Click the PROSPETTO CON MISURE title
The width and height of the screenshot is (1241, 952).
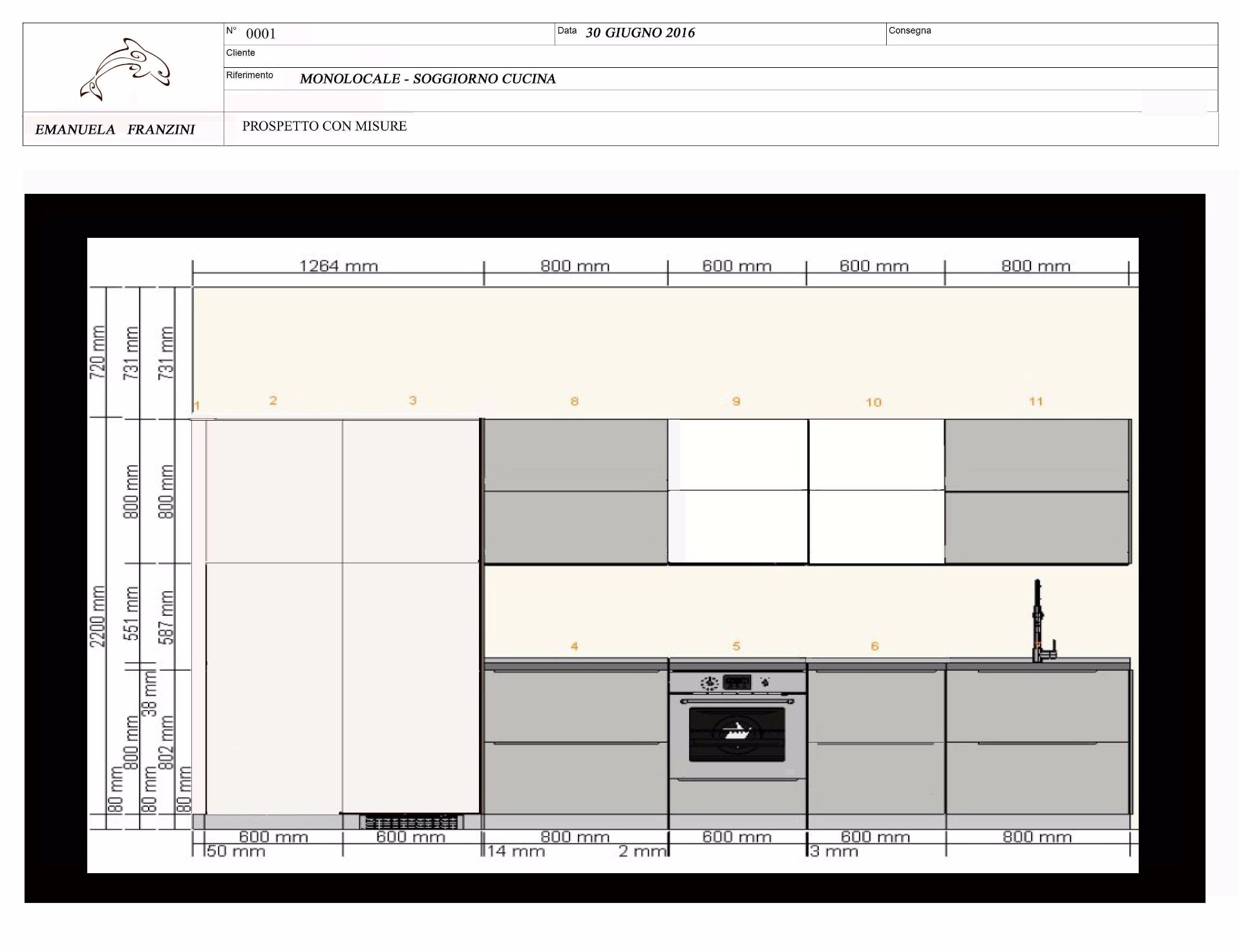[324, 126]
